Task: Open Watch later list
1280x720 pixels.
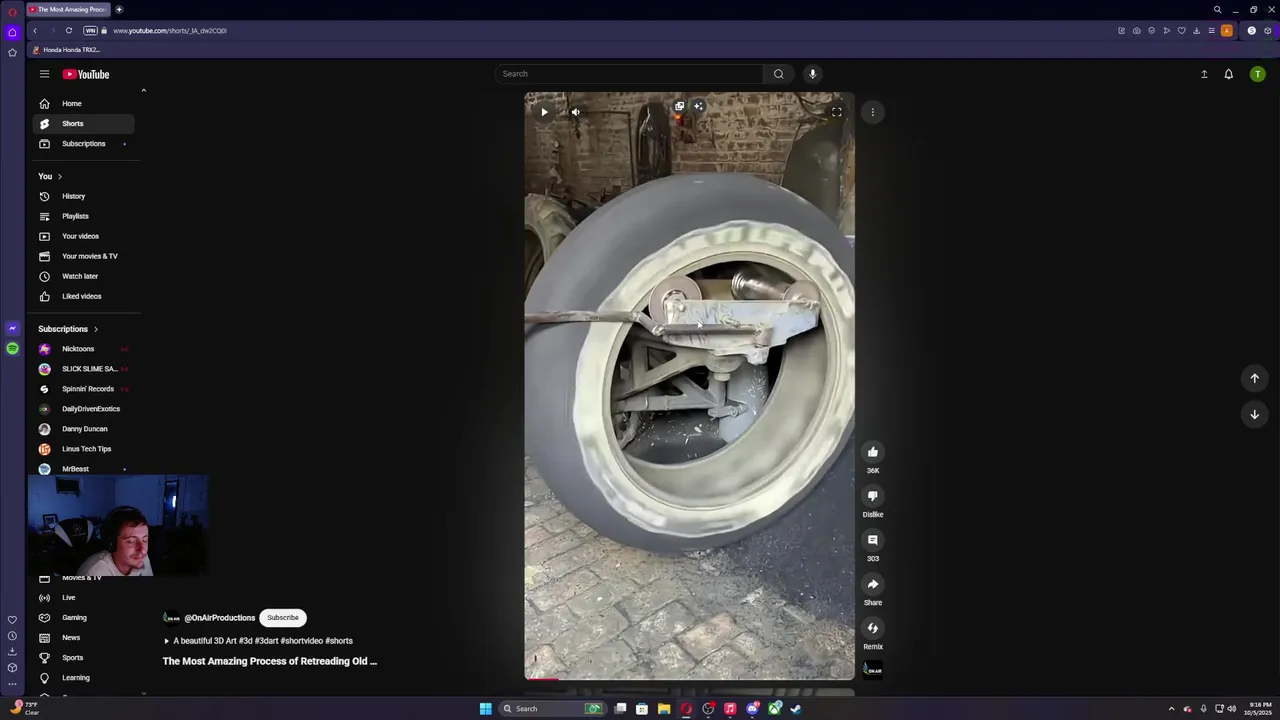Action: pos(84,276)
